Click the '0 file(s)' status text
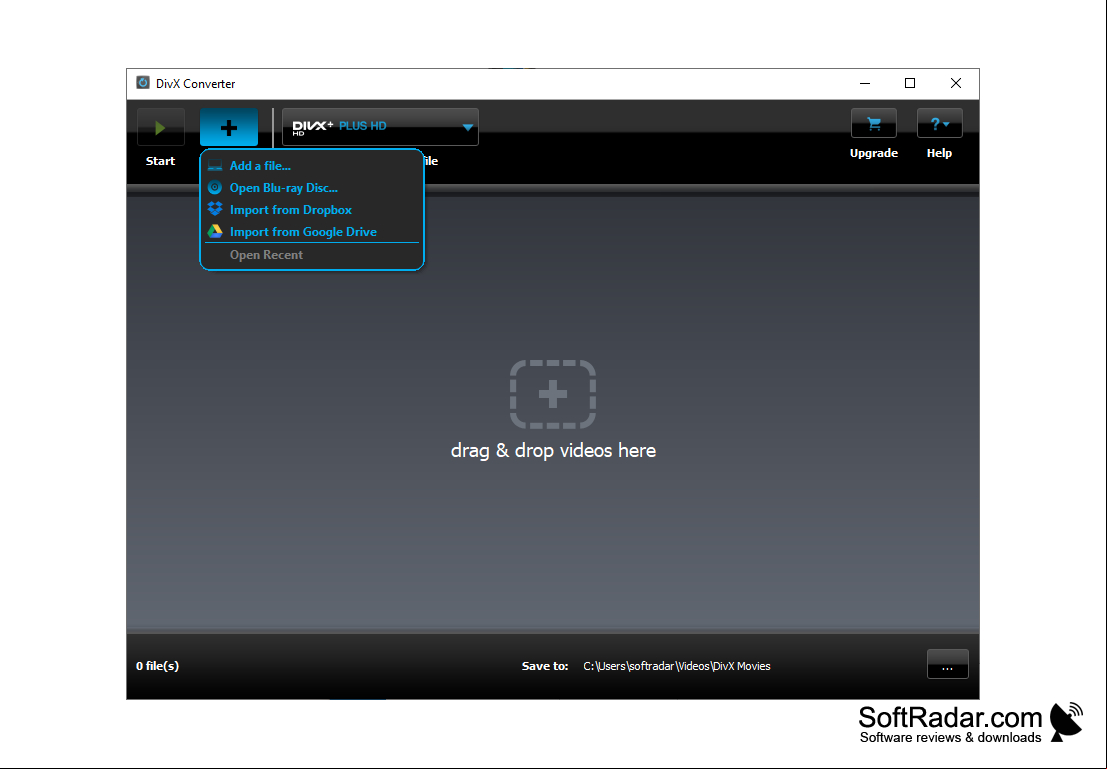 [157, 666]
